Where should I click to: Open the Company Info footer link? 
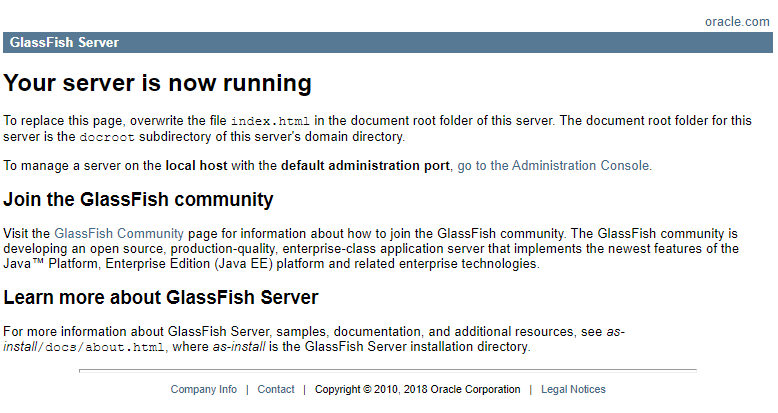click(x=203, y=390)
